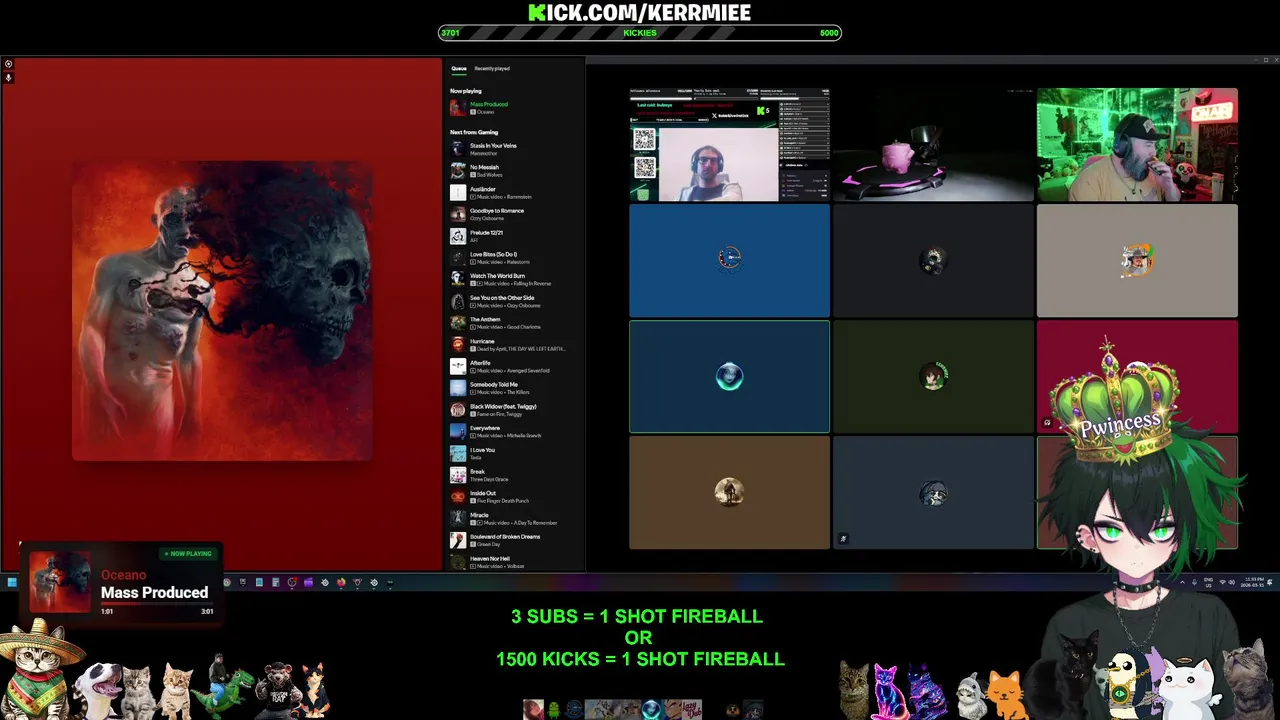Play Heaven Nor Hell by Volbeat
This screenshot has height=720, width=1280.
(515, 562)
